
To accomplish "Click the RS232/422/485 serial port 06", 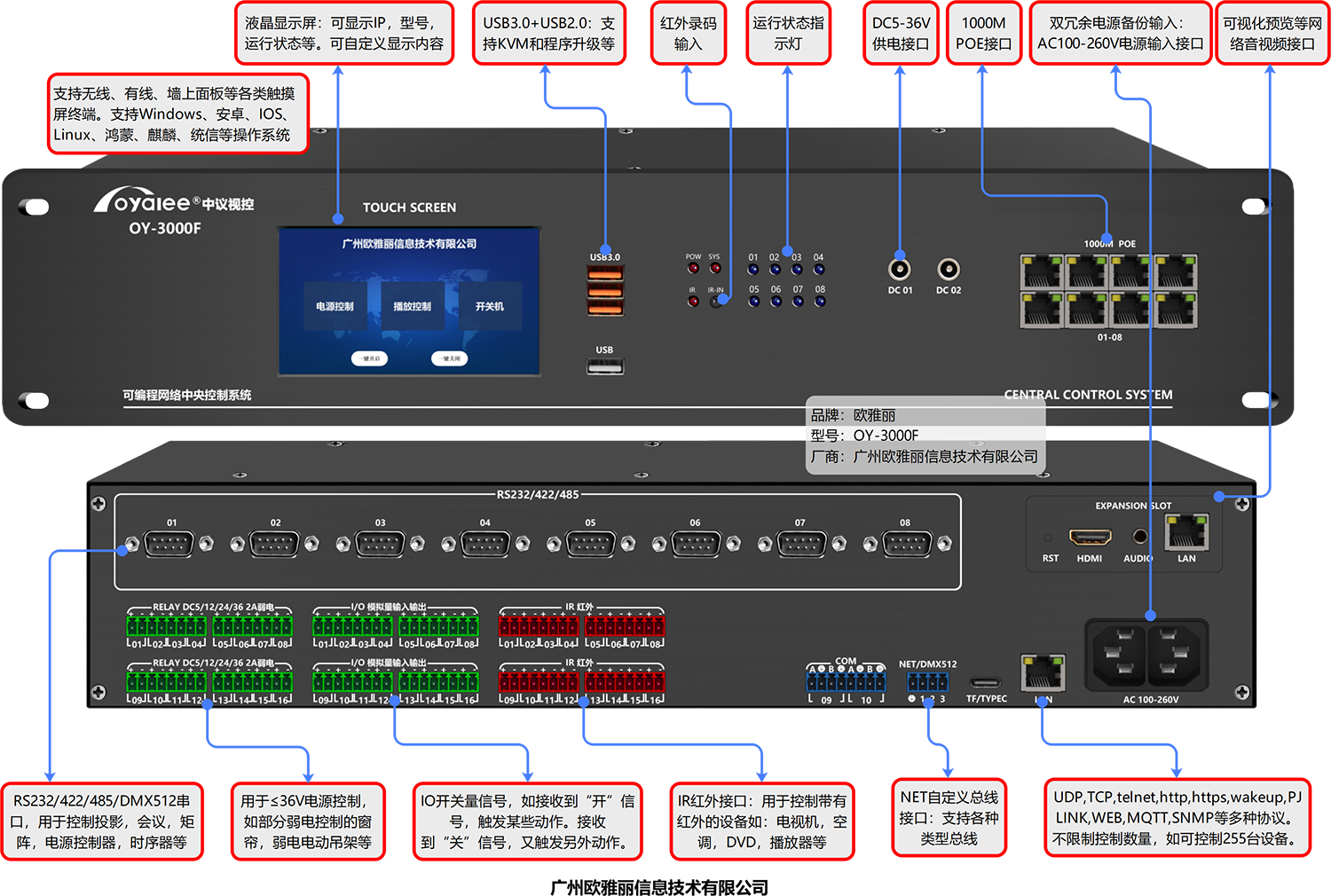I will coord(696,544).
